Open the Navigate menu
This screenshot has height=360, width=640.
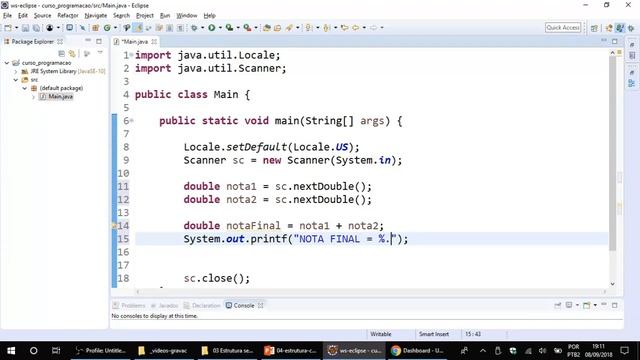coord(96,16)
